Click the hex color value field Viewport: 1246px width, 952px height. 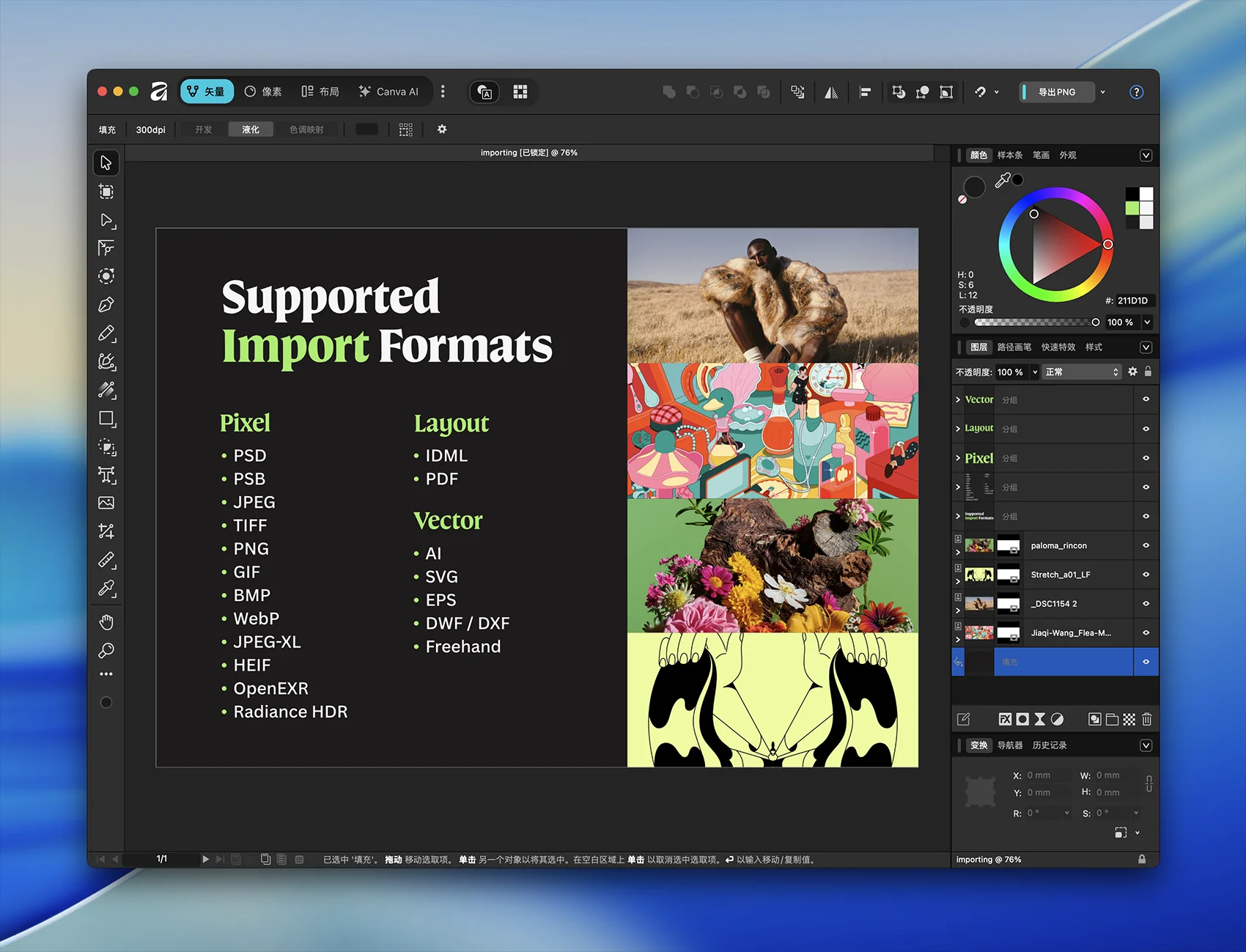pyautogui.click(x=1135, y=300)
